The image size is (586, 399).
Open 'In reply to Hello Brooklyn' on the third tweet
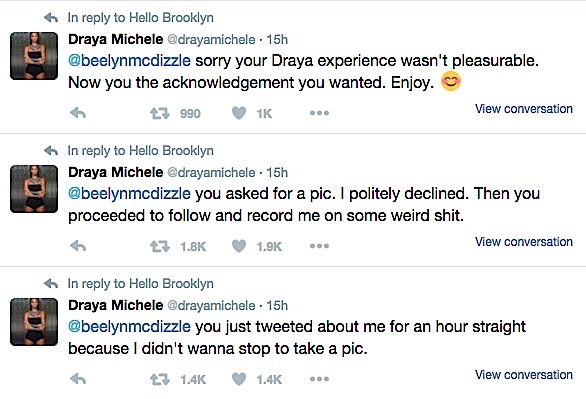pos(141,284)
